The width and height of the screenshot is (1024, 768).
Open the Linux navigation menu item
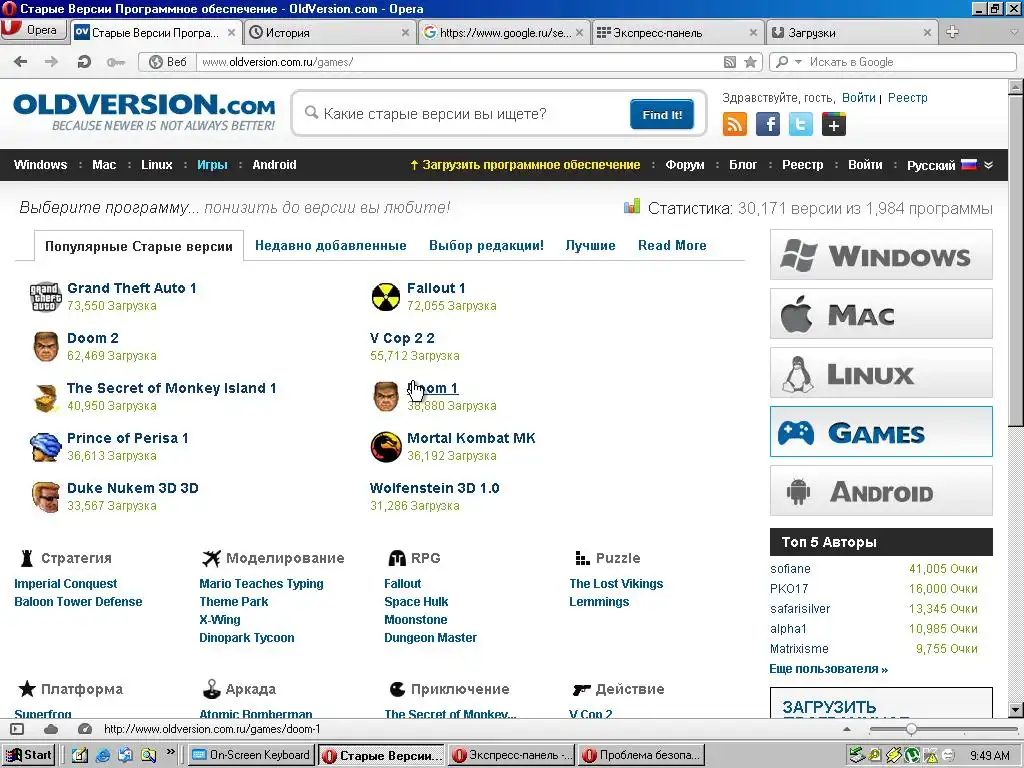157,165
